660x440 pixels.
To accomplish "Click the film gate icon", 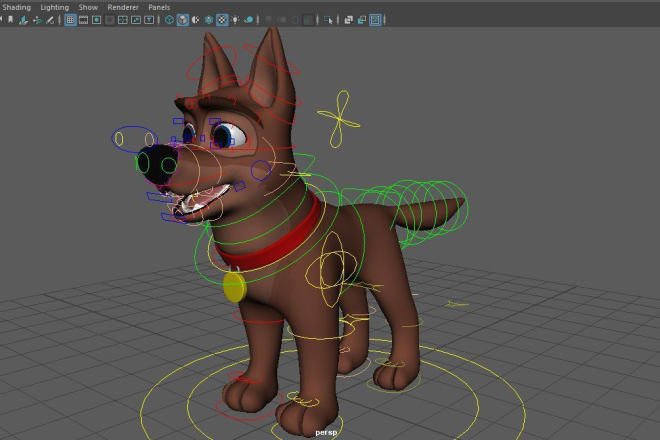I will tap(83, 19).
